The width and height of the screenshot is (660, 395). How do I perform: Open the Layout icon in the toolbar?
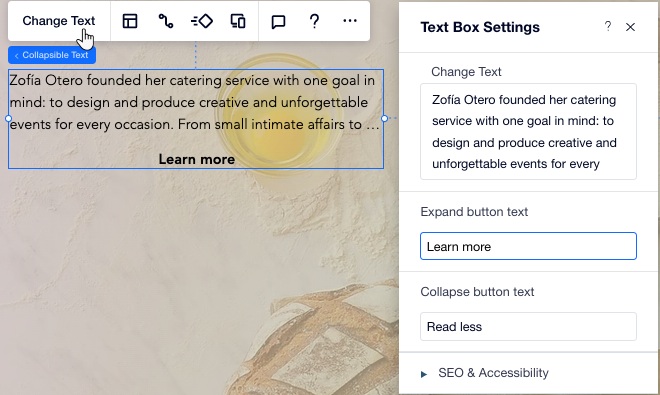click(x=130, y=21)
